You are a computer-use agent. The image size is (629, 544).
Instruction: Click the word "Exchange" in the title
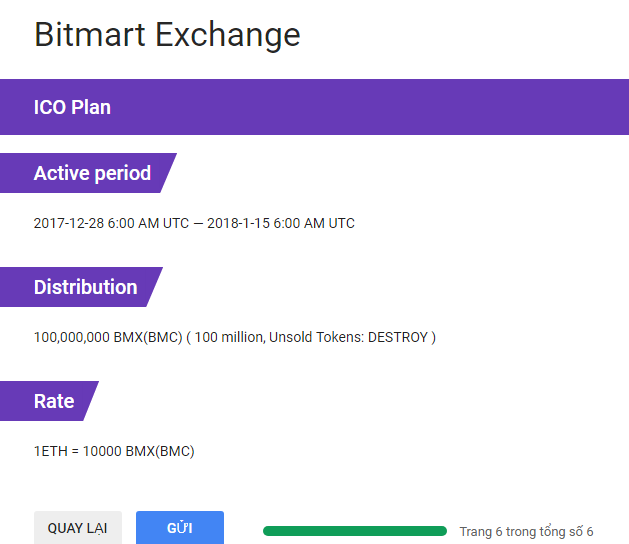click(x=228, y=35)
